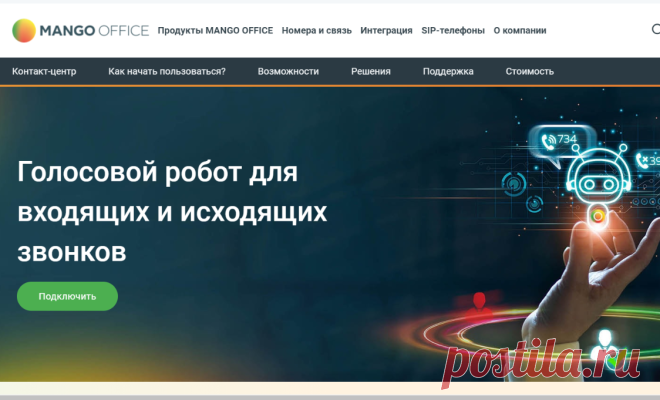This screenshot has width=660, height=400.
Task: Expand the Решения submenu
Action: (371, 71)
